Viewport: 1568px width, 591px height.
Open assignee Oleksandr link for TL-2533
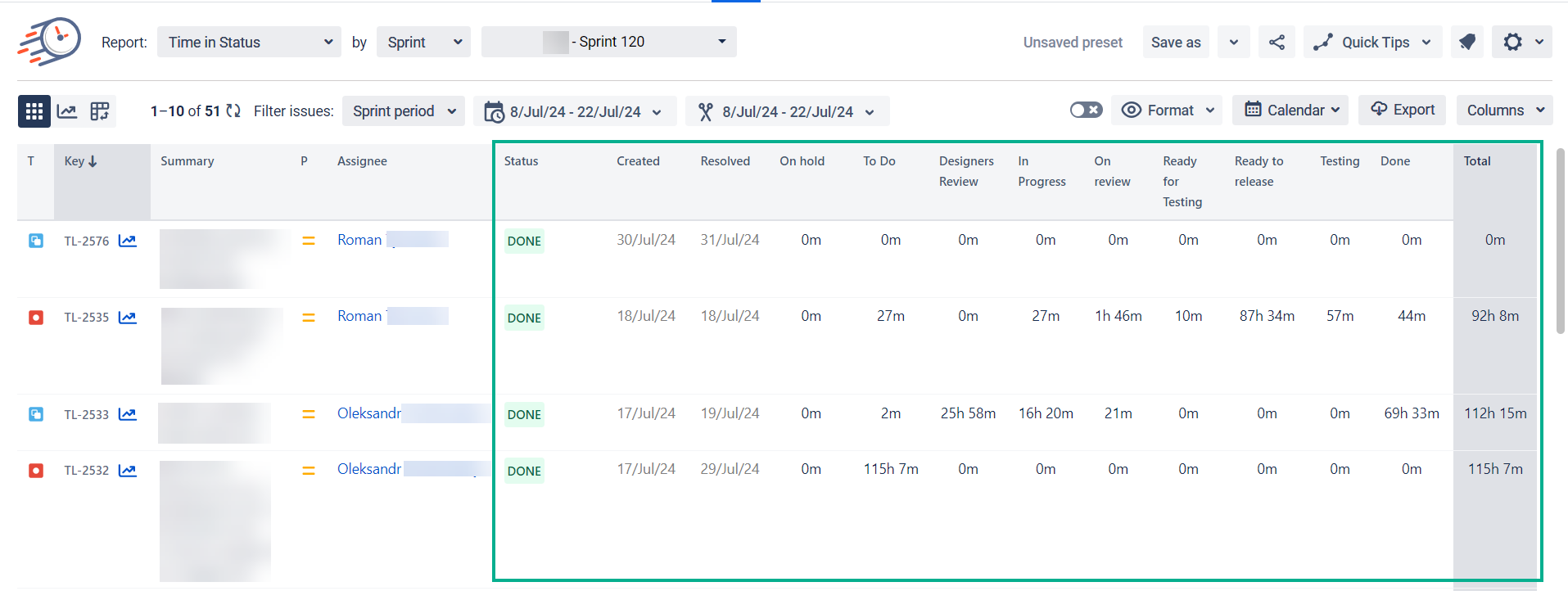[x=369, y=413]
